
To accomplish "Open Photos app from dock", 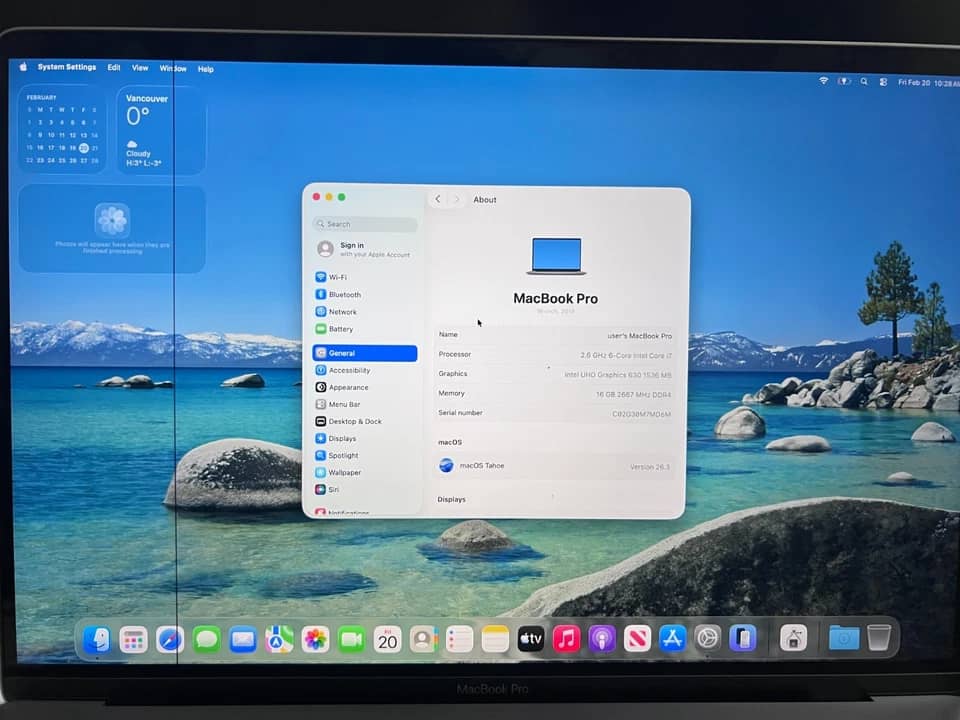I will 315,640.
